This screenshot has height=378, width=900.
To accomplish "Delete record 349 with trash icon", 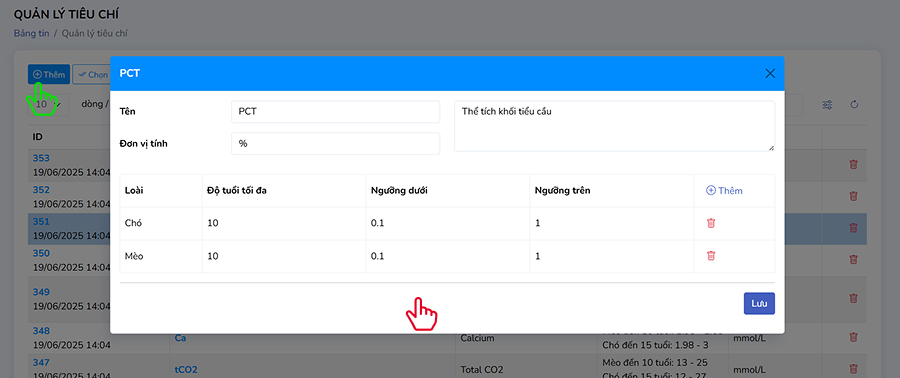I will pos(854,298).
